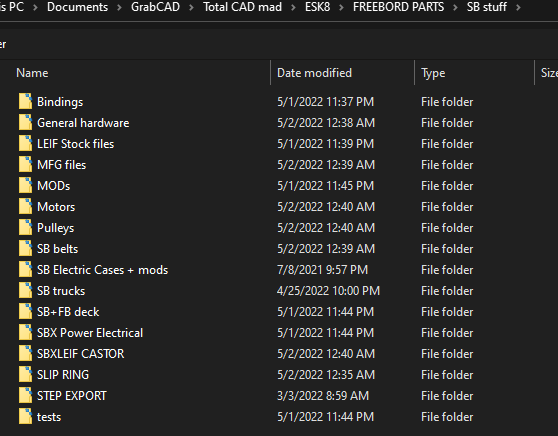The width and height of the screenshot is (558, 436).
Task: Go to FREEBORD PARTS breadcrumb
Action: pyautogui.click(x=398, y=7)
